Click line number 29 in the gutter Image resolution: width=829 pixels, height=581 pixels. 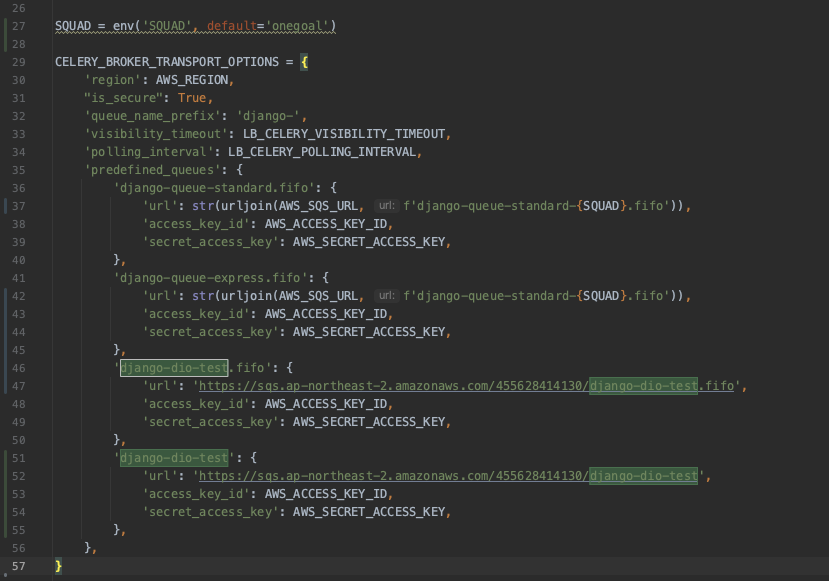click(x=19, y=62)
